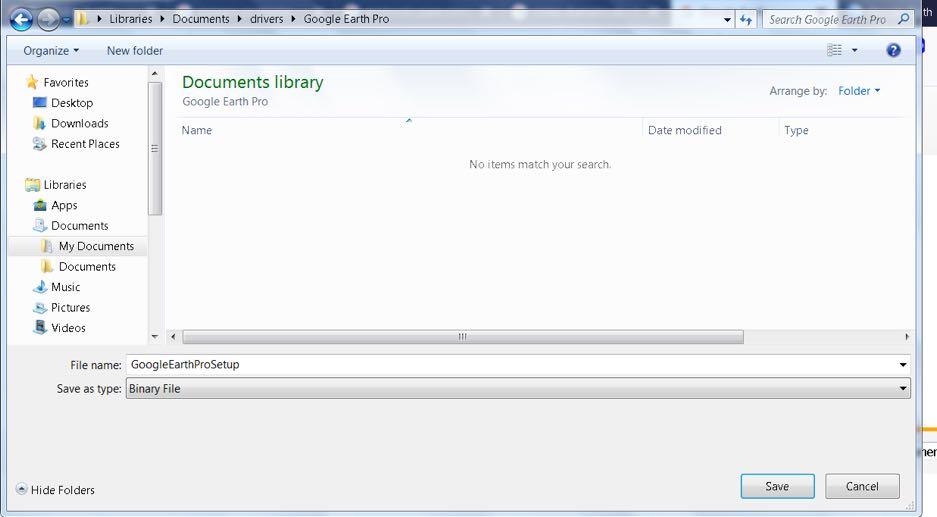Click the navigation pane vertical scrollbar thumb

(x=155, y=148)
